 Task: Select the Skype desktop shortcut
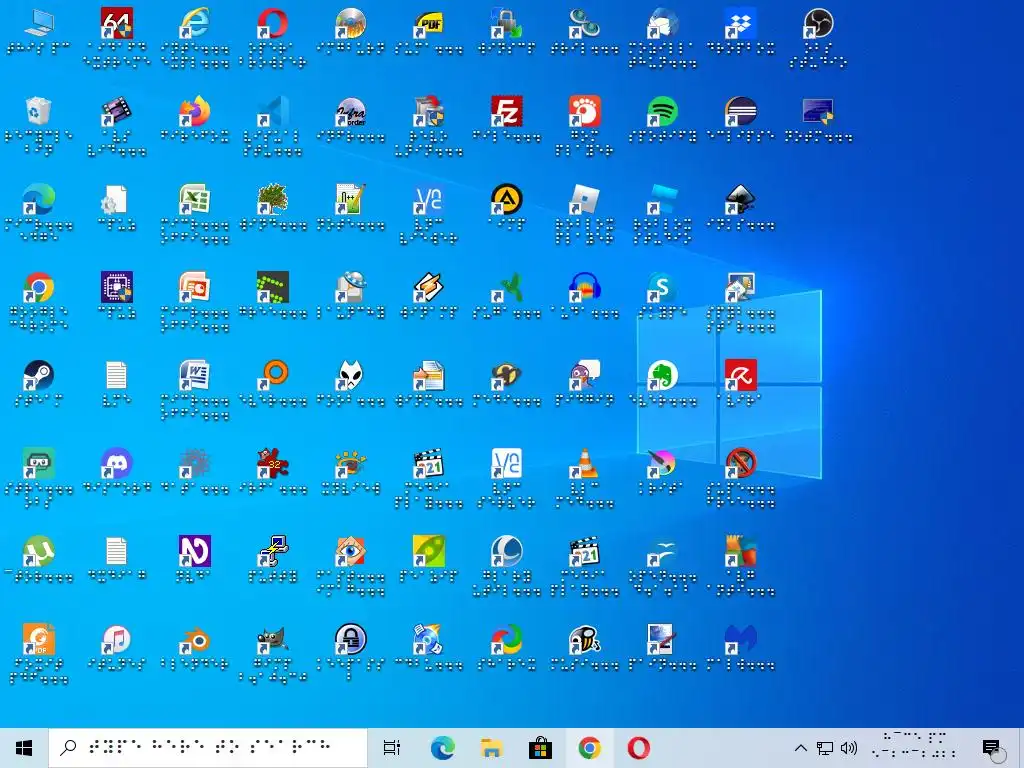tap(663, 287)
